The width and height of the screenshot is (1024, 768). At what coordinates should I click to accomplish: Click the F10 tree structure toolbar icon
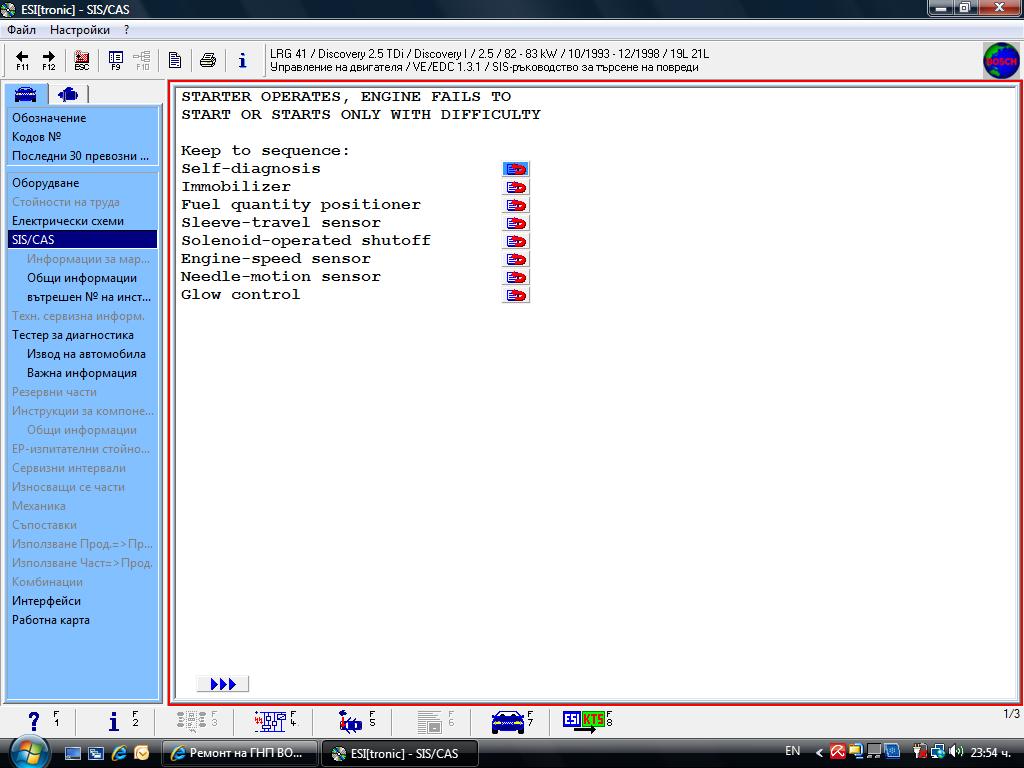142,60
